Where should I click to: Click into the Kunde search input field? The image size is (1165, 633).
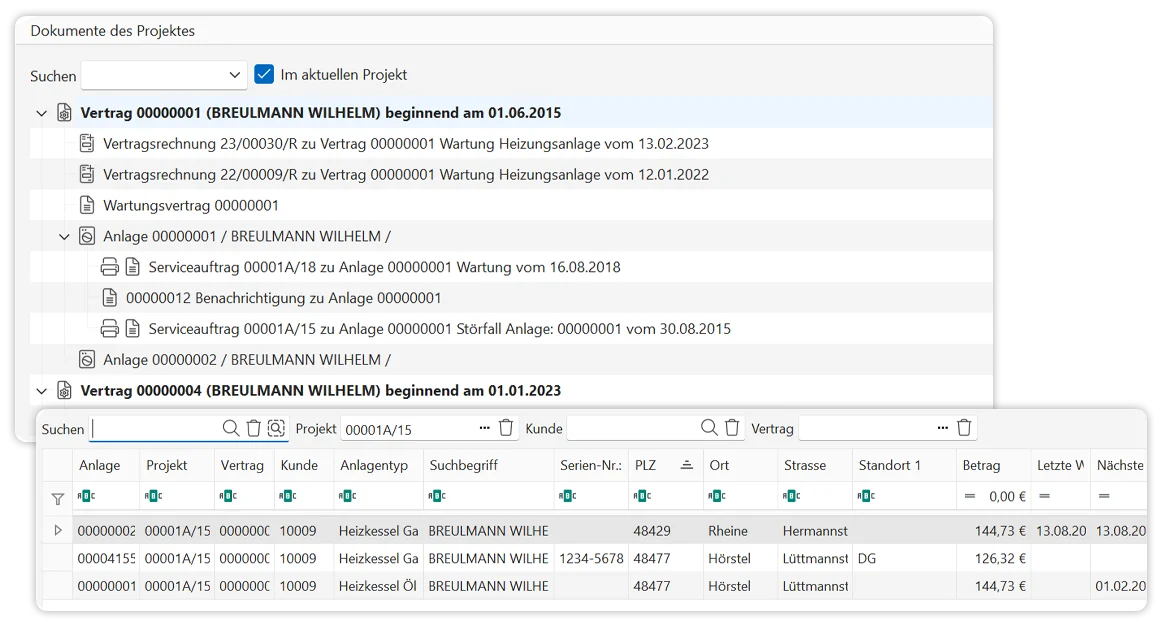[632, 428]
